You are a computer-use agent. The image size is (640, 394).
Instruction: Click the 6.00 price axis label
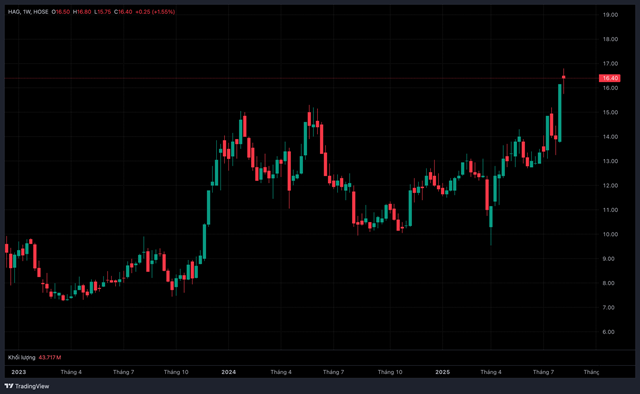point(610,332)
